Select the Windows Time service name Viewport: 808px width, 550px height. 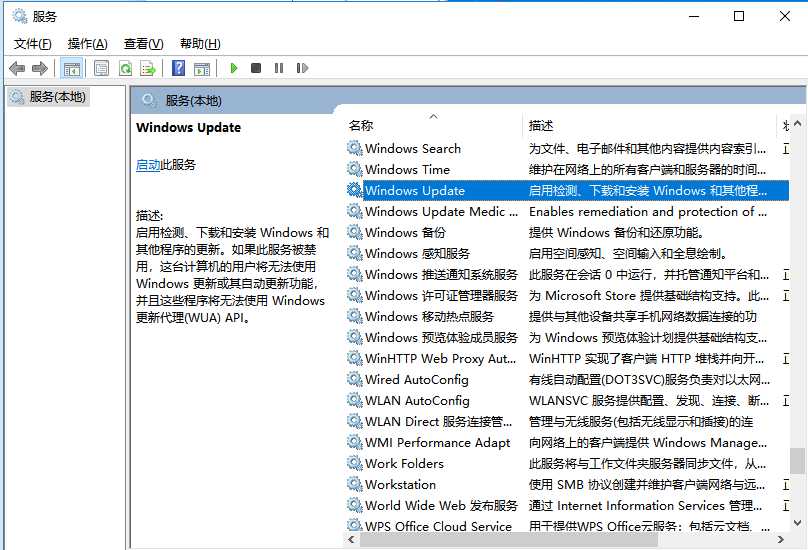point(407,170)
